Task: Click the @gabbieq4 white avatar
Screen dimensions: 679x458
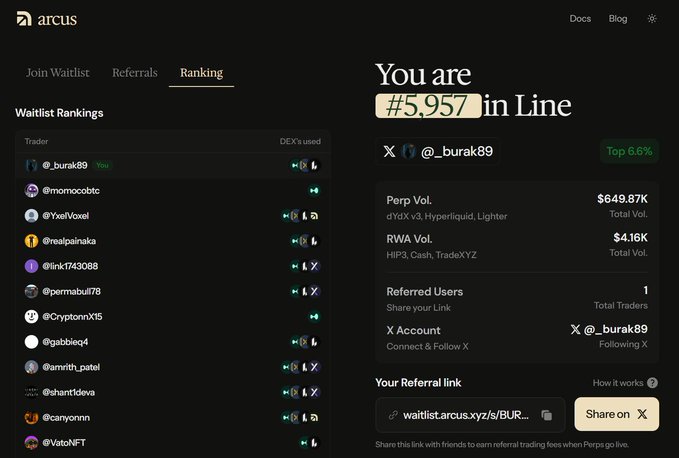Action: (31, 342)
